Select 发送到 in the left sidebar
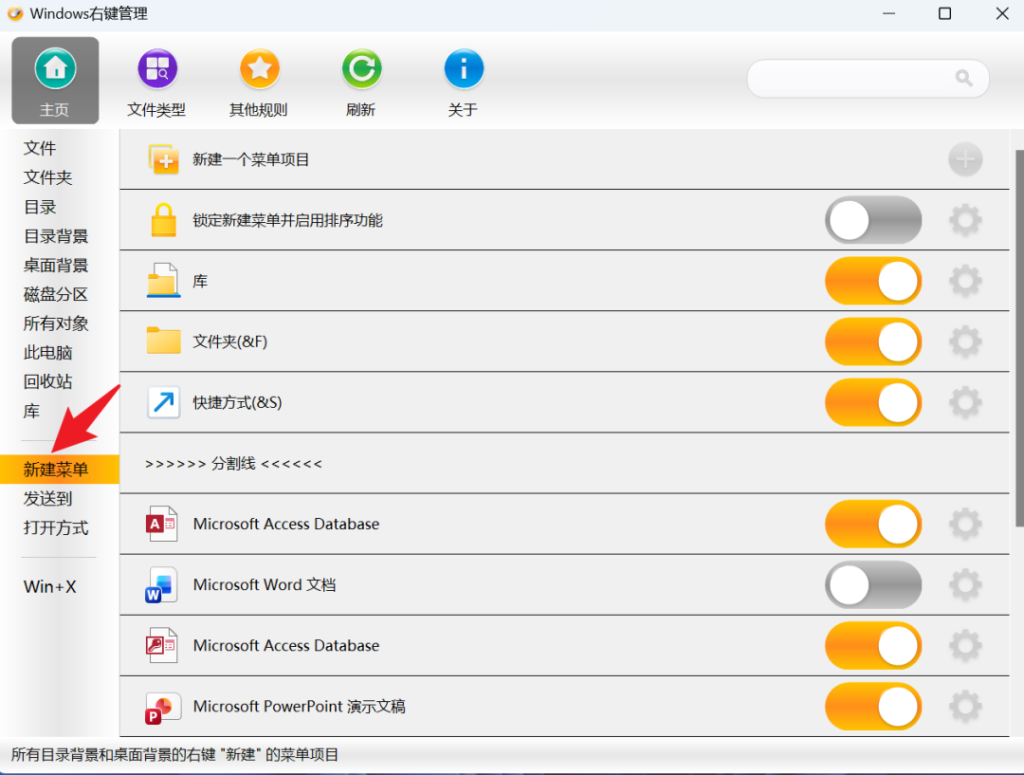 [x=48, y=499]
